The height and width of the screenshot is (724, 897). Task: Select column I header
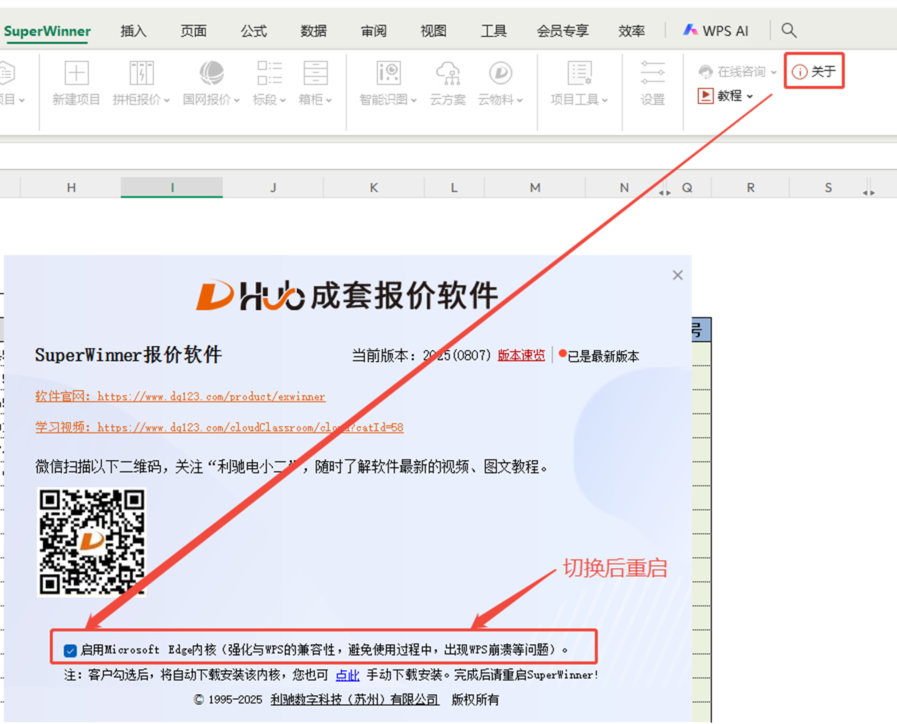point(172,188)
